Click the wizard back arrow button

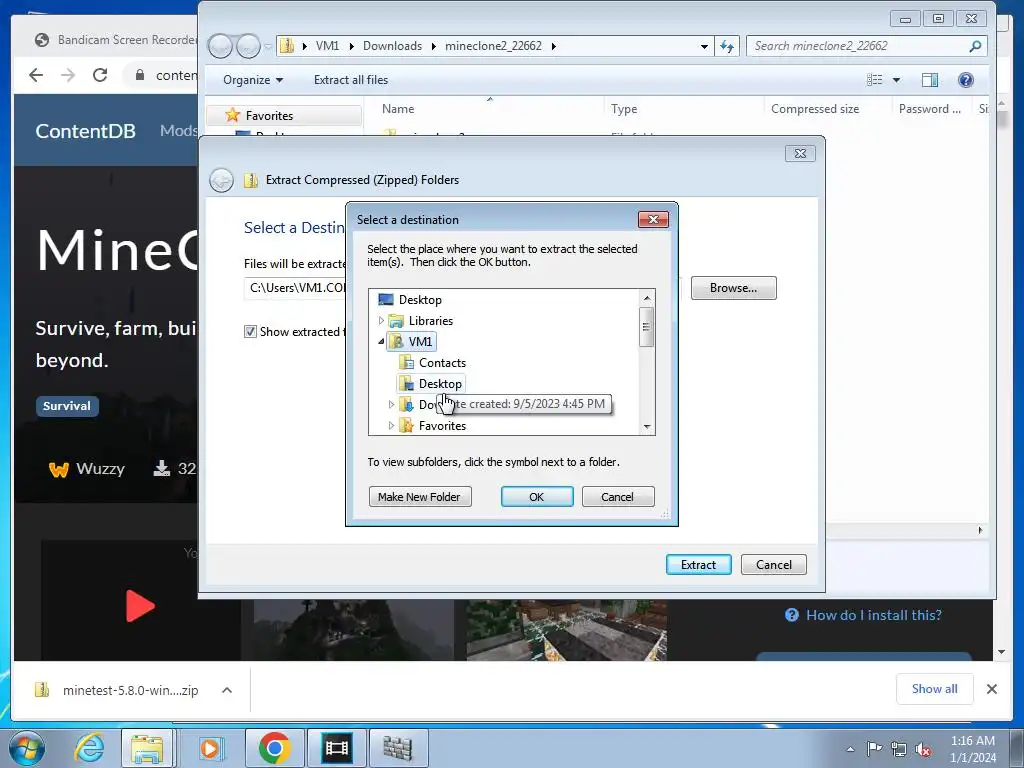point(221,180)
